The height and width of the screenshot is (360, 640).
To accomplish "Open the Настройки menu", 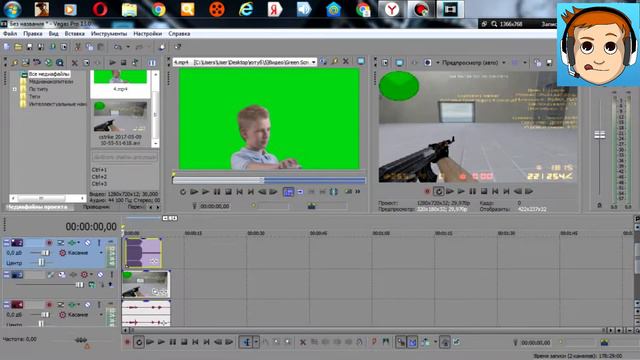I will 147,33.
